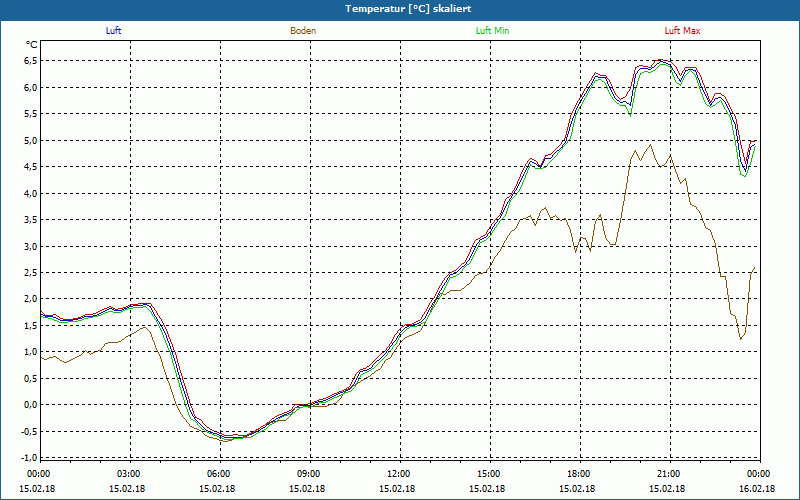Click the '2,0' y-axis value

(x=31, y=299)
